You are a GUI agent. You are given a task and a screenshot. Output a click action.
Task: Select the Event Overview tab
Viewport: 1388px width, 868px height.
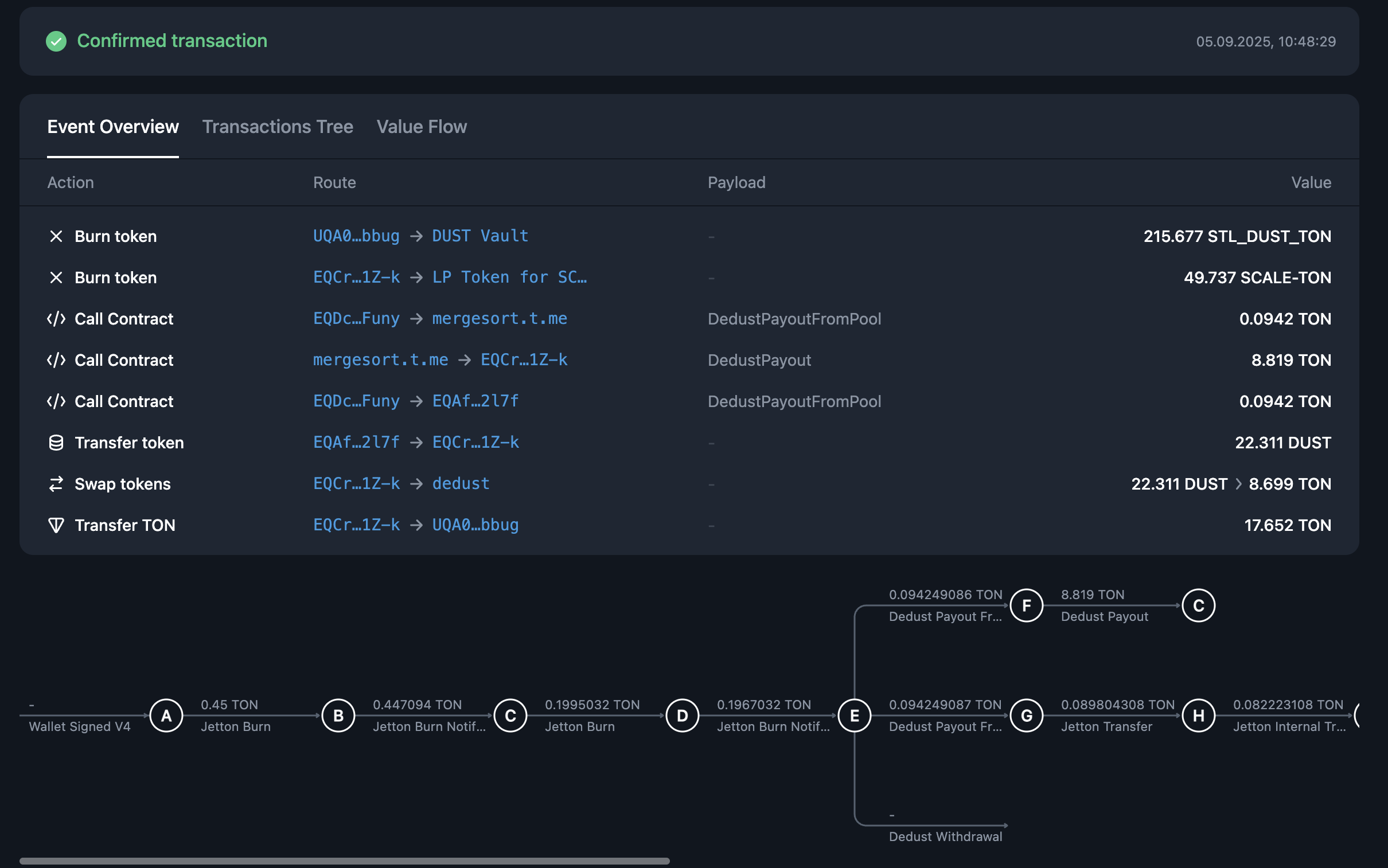pos(112,126)
